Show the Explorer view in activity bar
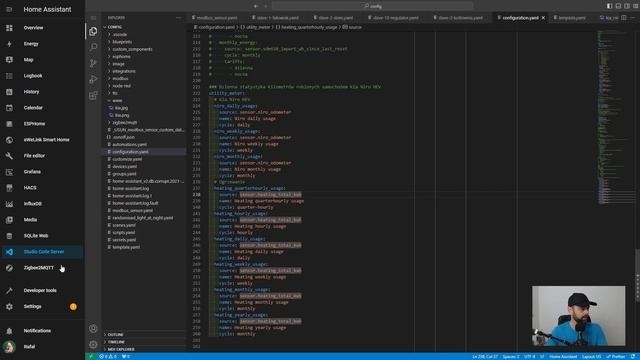This screenshot has width=640, height=360. click(93, 31)
